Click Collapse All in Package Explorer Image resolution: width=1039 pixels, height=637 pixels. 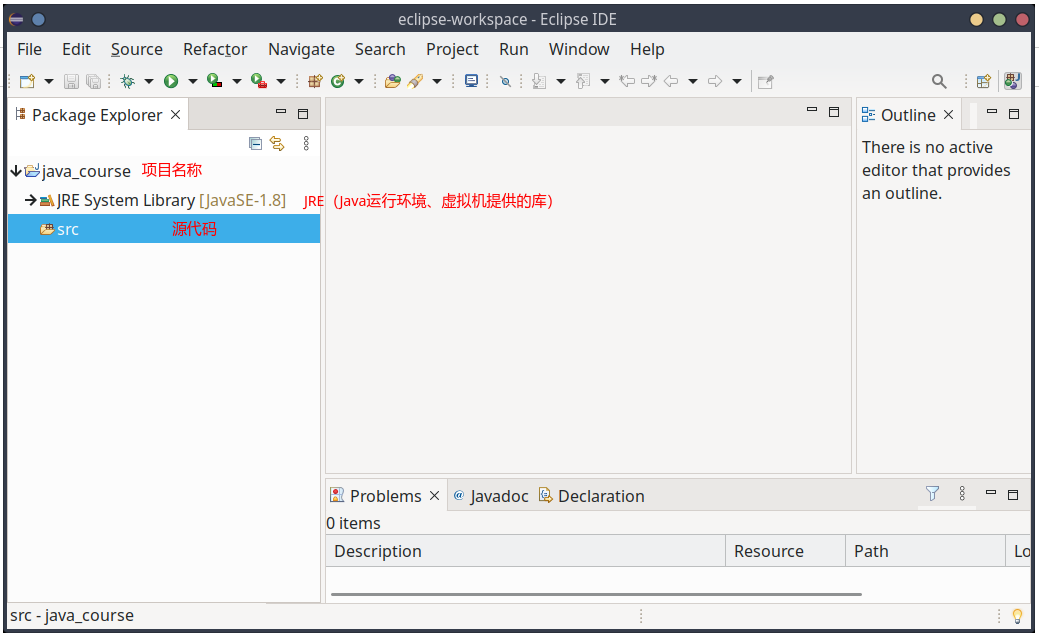click(x=255, y=144)
